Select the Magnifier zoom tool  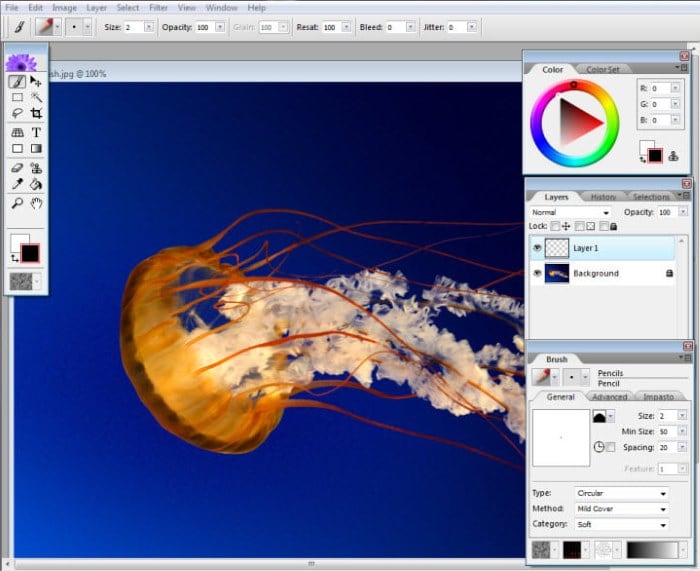pos(17,203)
